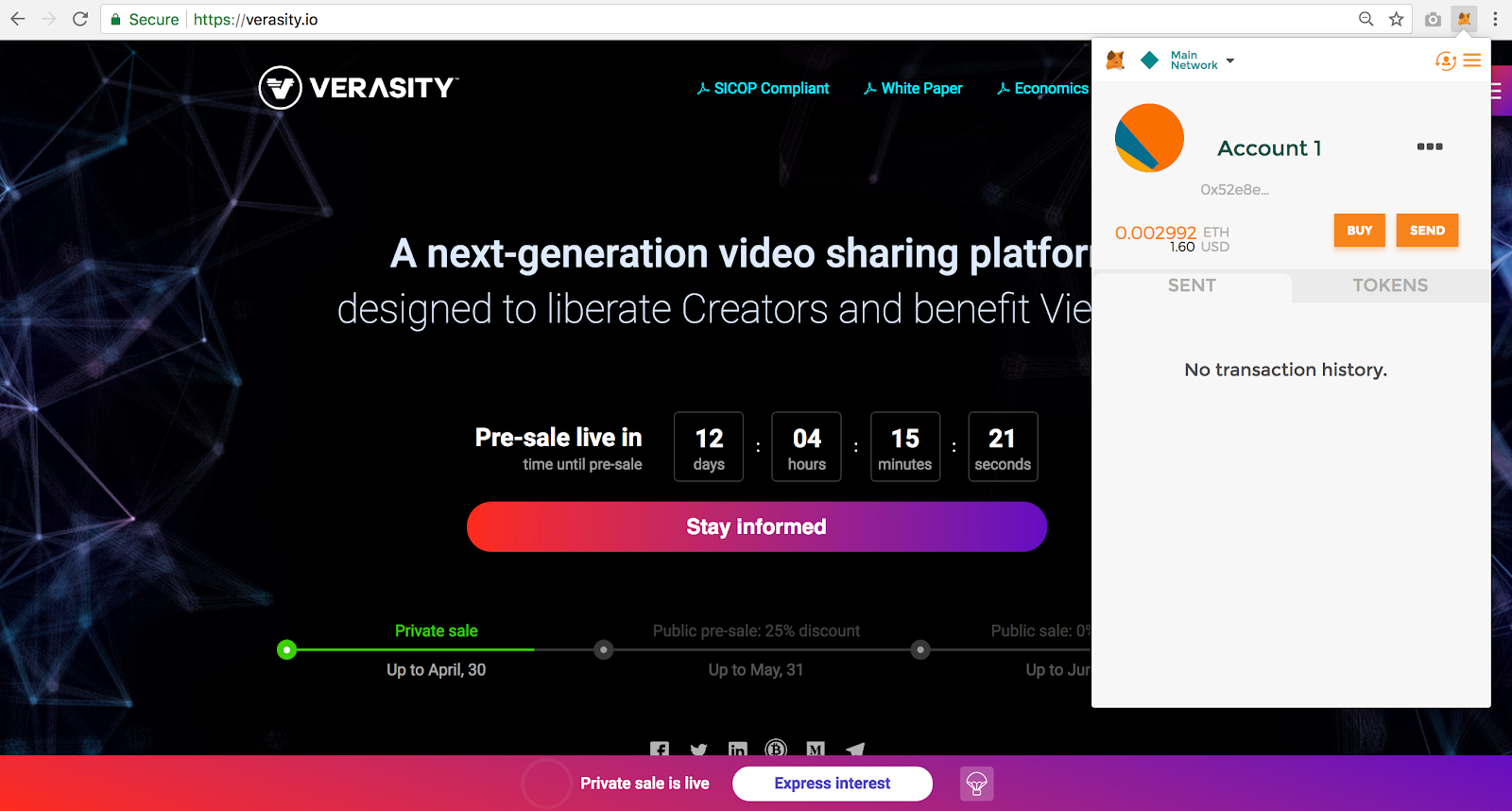Click the Pre-sale live in heading
1512x811 pixels.
(558, 438)
